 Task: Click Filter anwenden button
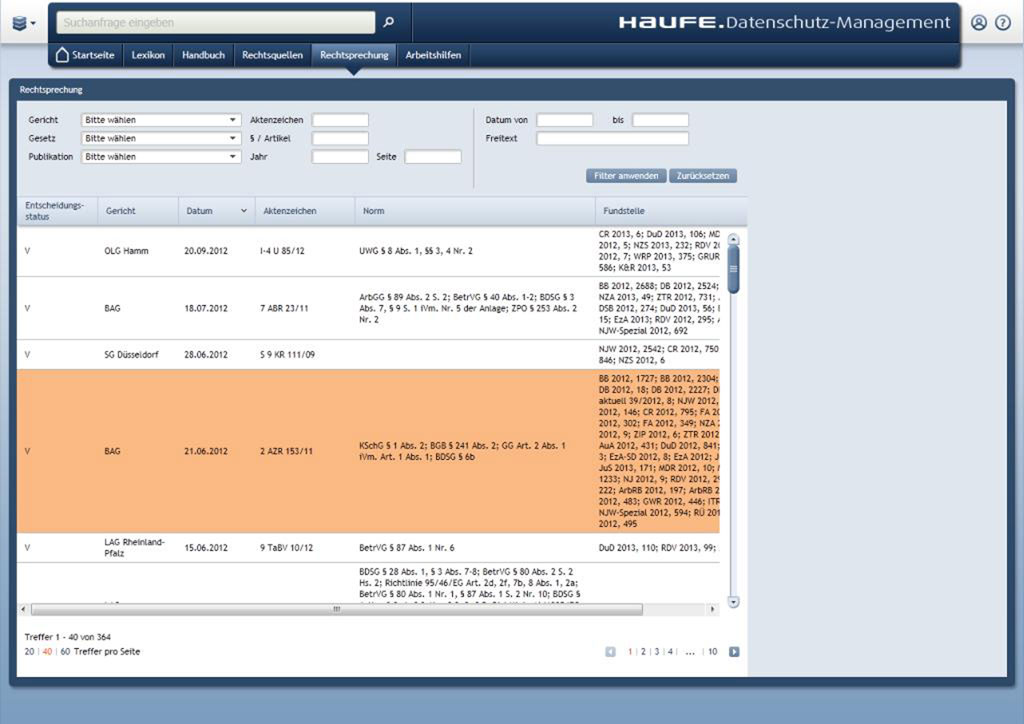coord(626,176)
